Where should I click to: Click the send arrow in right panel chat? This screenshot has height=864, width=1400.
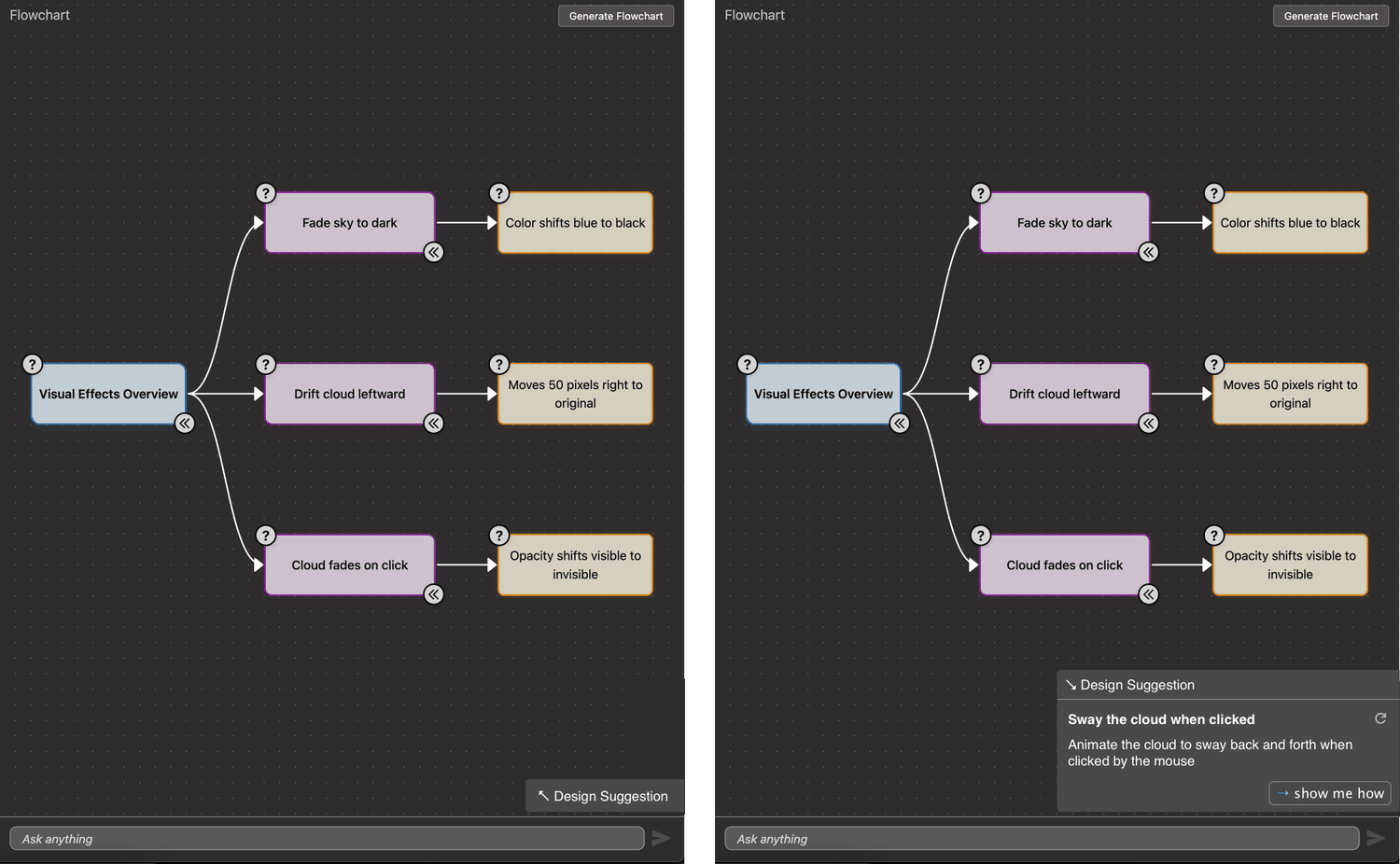1376,838
